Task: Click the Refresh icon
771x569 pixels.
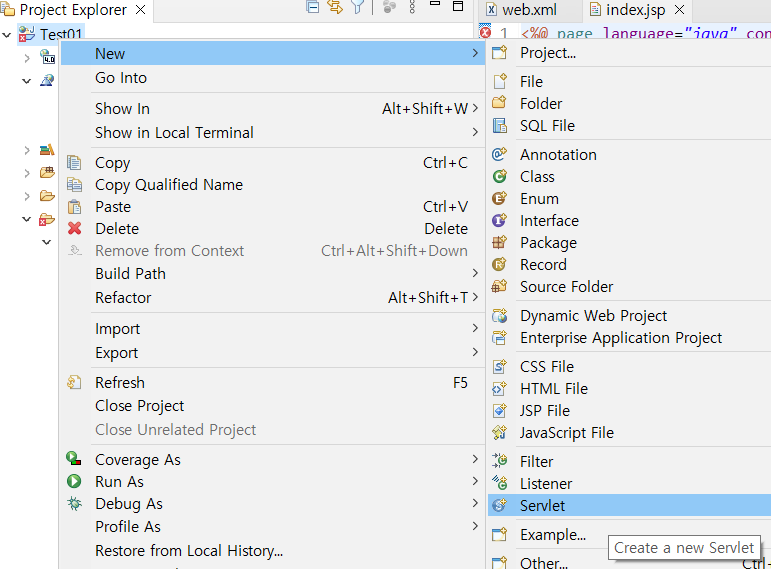Action: pos(74,382)
